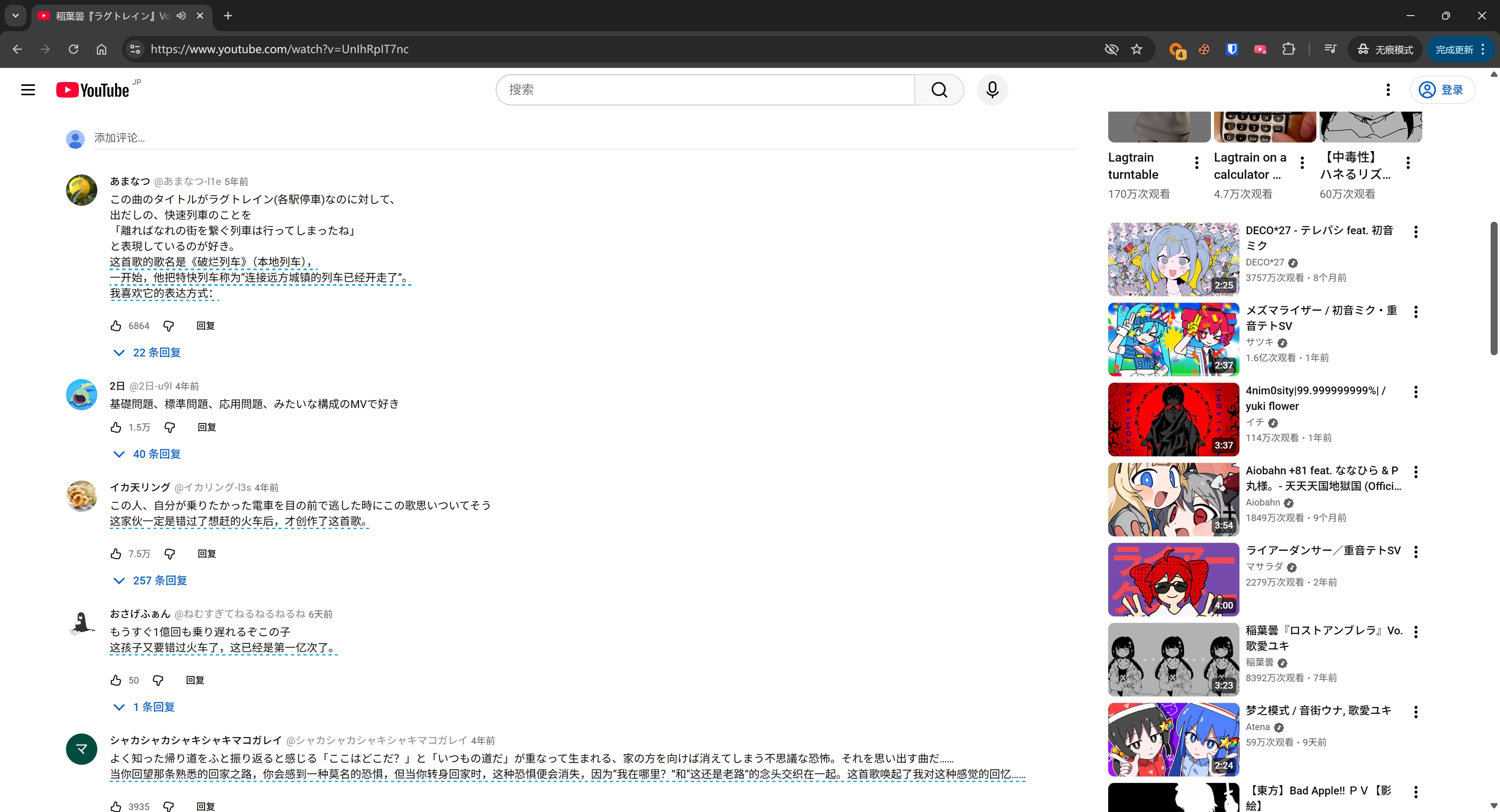Image resolution: width=1500 pixels, height=812 pixels.
Task: Open new browser tab
Action: [x=228, y=16]
